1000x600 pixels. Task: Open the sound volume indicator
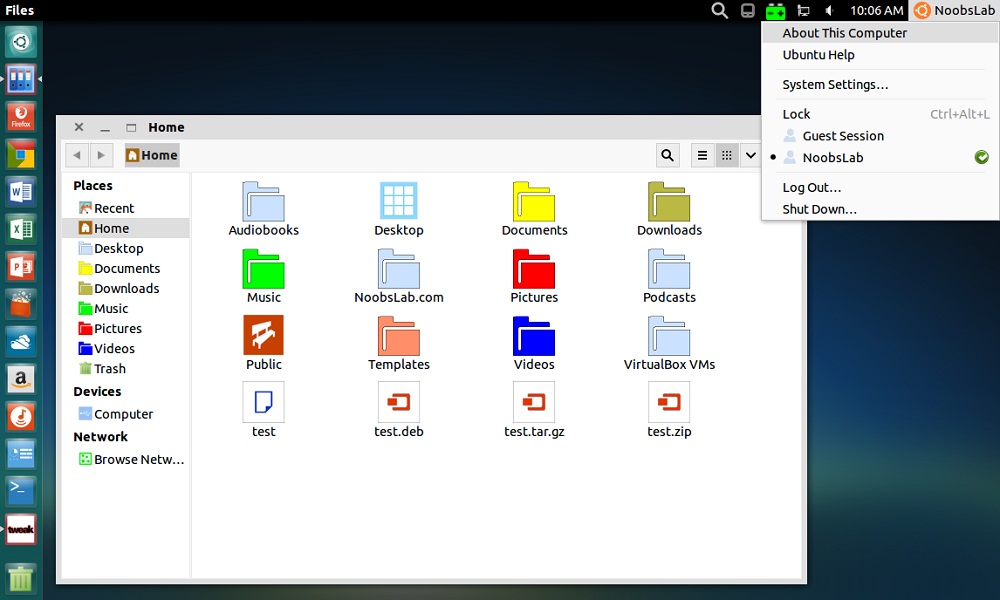[829, 11]
